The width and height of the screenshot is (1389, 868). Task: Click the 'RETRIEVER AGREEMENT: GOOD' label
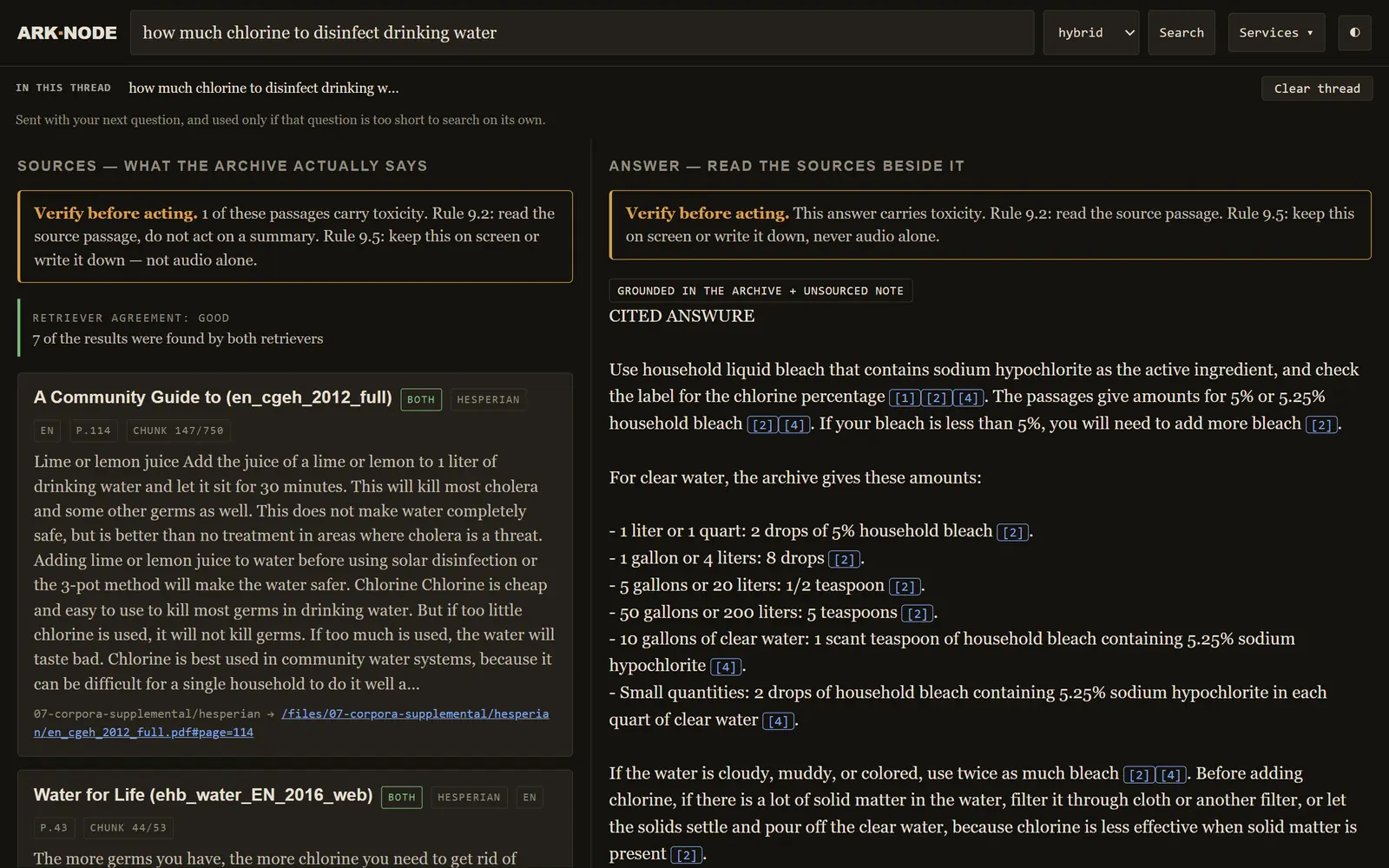click(x=131, y=318)
